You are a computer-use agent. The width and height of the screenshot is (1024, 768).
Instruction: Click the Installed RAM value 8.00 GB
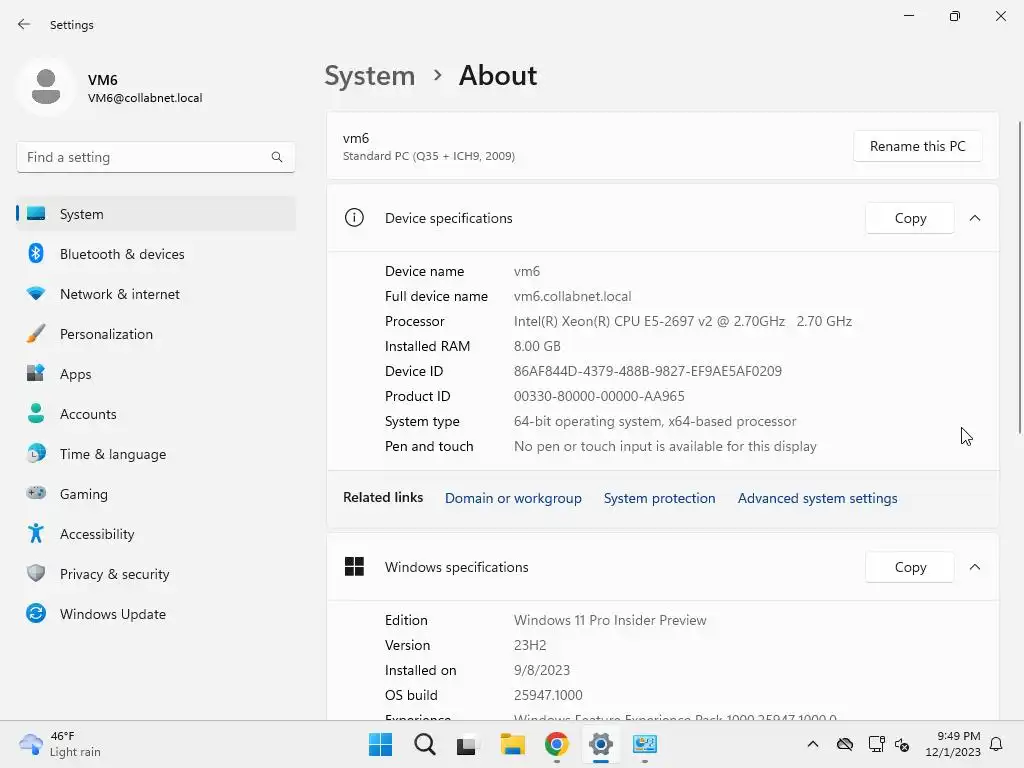pyautogui.click(x=537, y=346)
